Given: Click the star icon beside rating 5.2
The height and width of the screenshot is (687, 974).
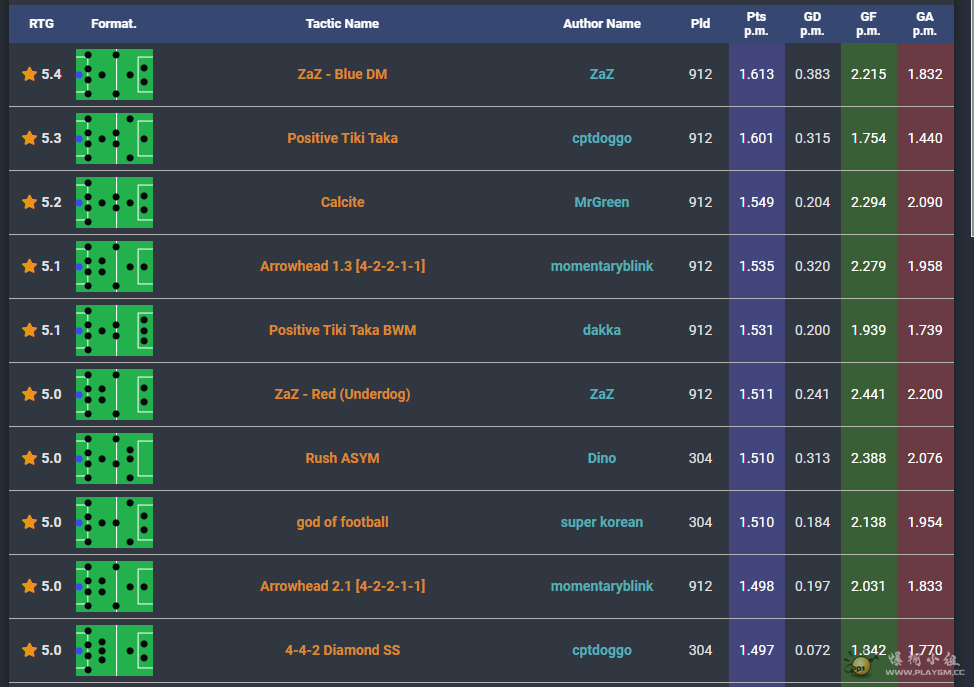Looking at the screenshot, I should click(29, 202).
